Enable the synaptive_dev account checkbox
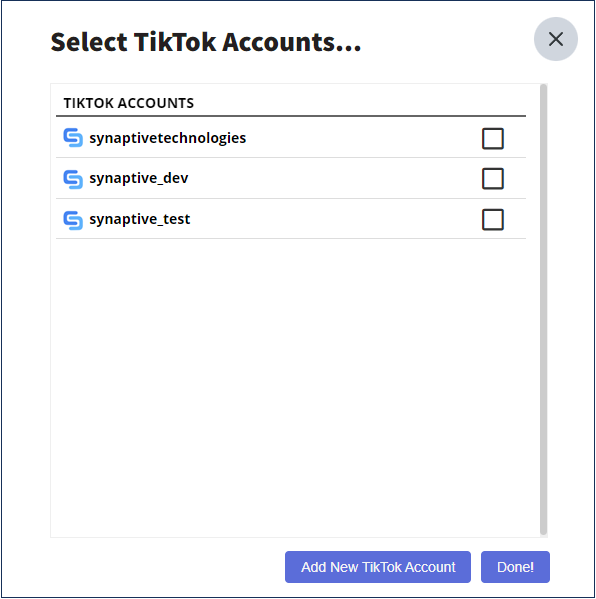Screen dimensions: 596x599 pos(492,178)
